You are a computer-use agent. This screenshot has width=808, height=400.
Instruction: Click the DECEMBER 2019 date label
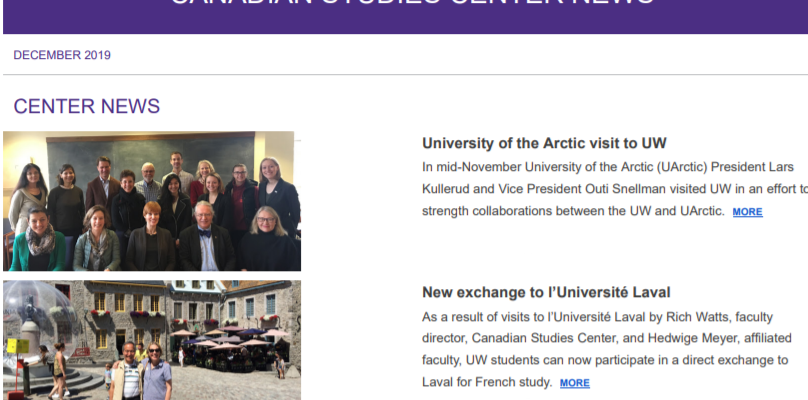point(62,55)
